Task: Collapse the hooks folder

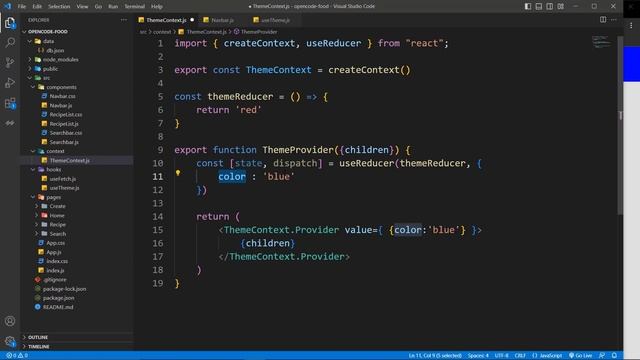Action: tap(53, 169)
